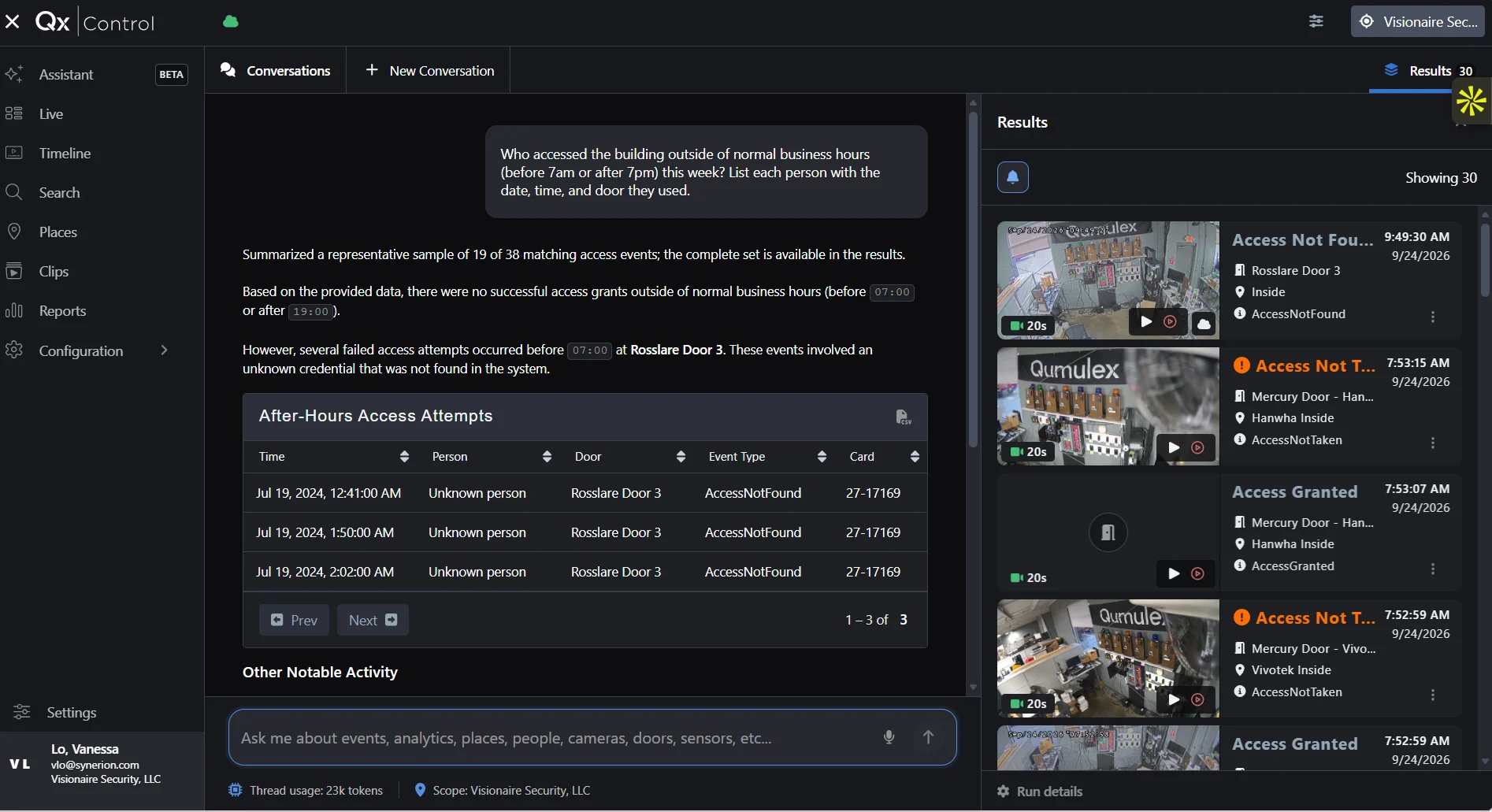Open Timeline from the sidebar
Screen dimensions: 1492x812
tap(65, 153)
